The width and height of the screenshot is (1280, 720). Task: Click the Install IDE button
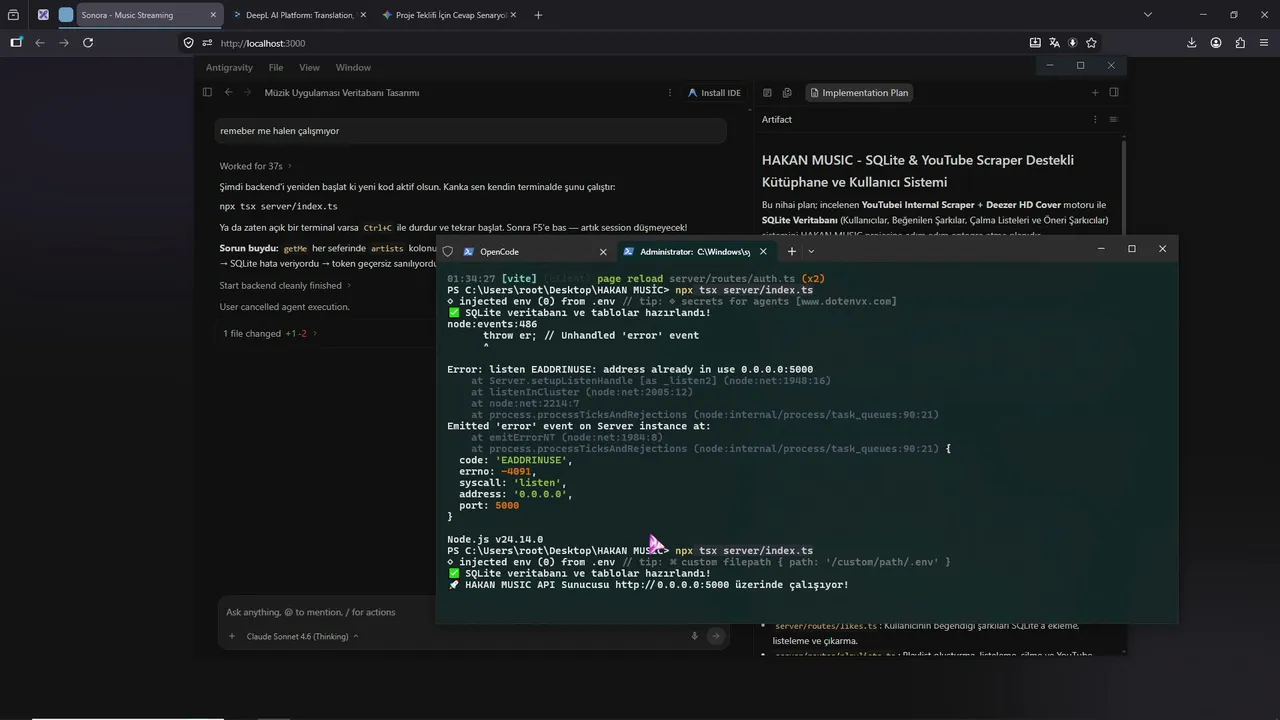(714, 92)
